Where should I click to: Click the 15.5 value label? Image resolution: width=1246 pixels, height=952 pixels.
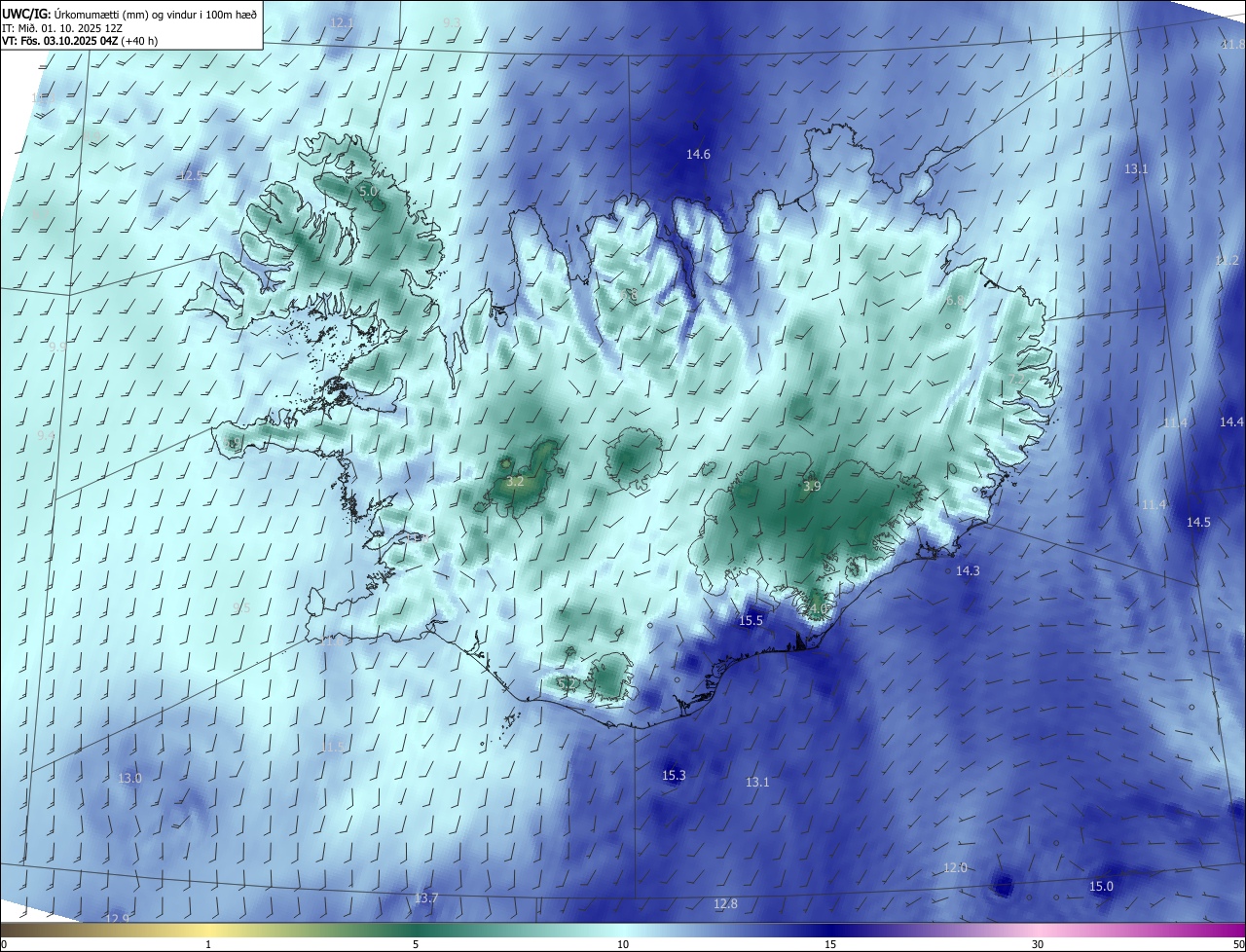click(751, 621)
